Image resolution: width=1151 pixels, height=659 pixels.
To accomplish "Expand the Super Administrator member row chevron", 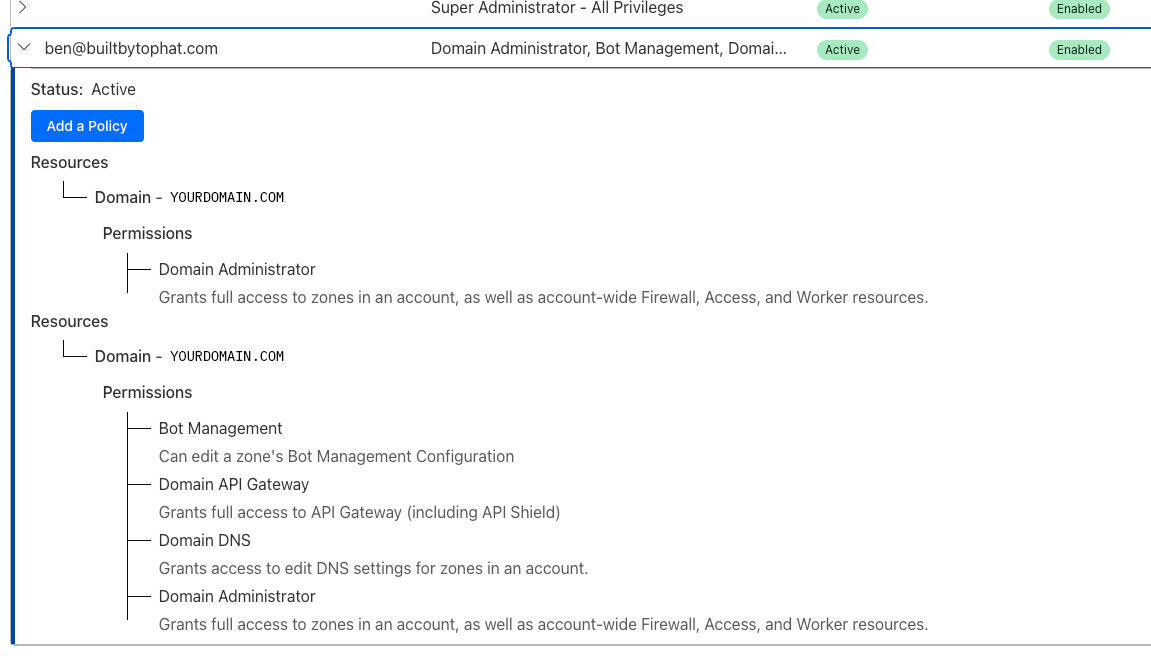I will click(22, 8).
